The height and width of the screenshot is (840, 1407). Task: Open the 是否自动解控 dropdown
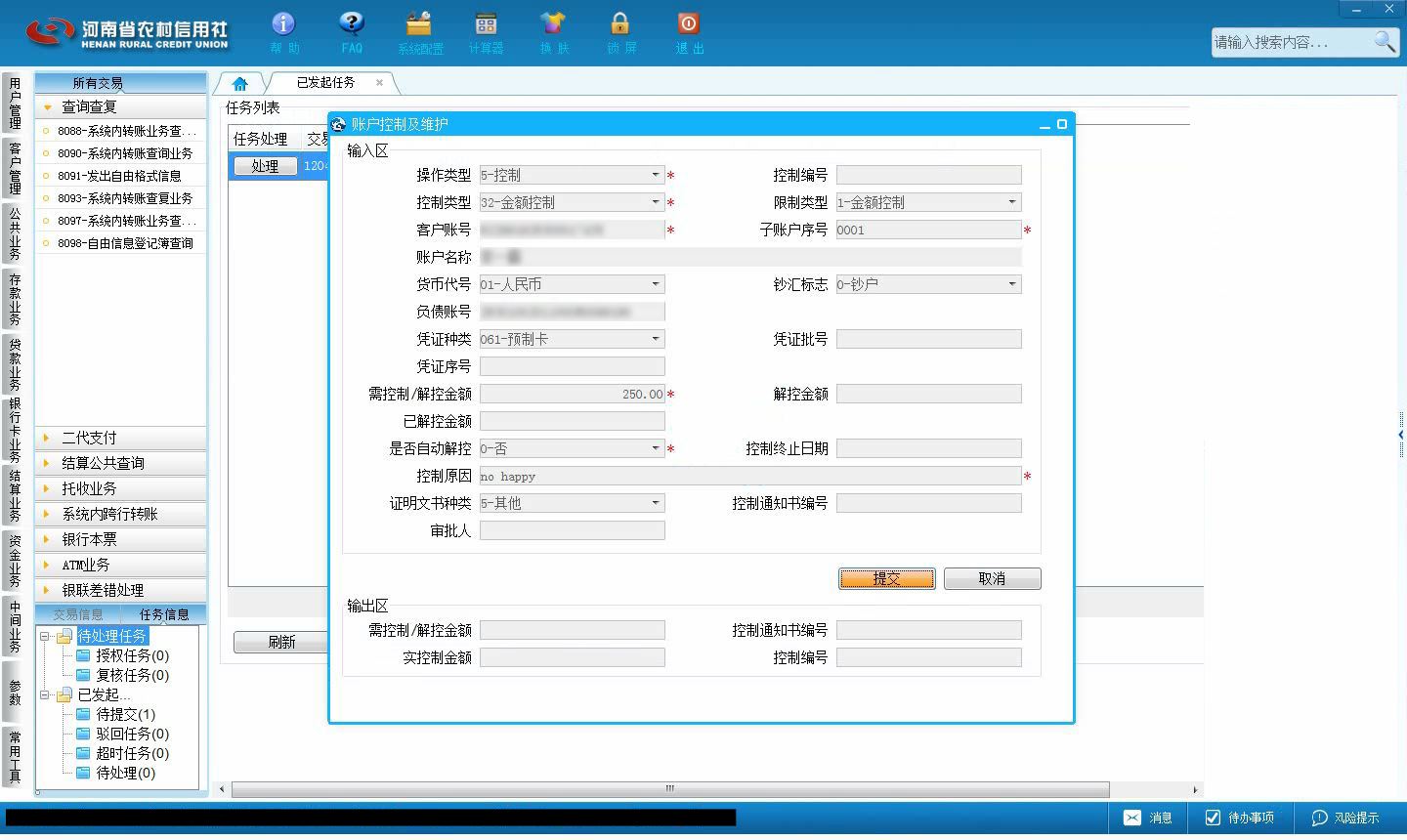[656, 448]
